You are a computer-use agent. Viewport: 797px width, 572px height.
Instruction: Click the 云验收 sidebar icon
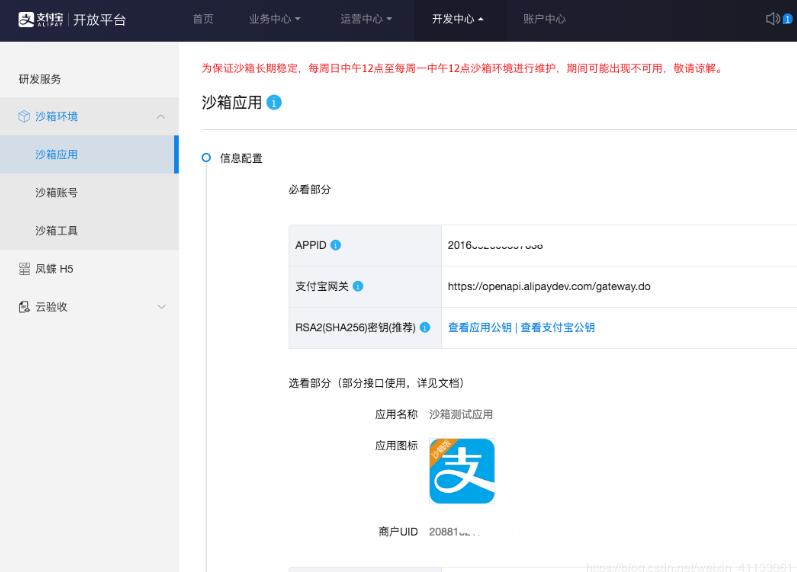[x=24, y=307]
